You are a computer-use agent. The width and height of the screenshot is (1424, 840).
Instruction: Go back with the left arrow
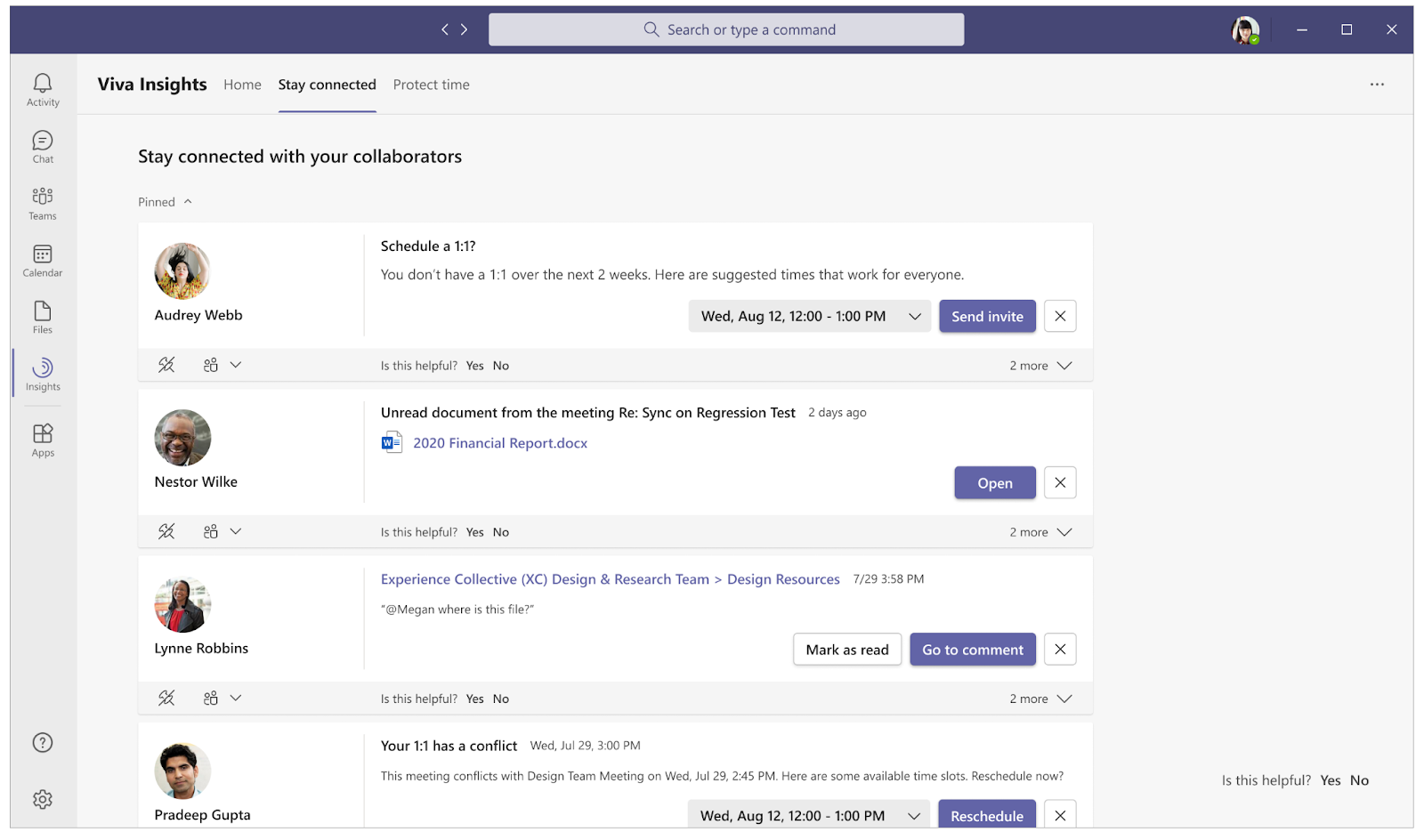[445, 29]
